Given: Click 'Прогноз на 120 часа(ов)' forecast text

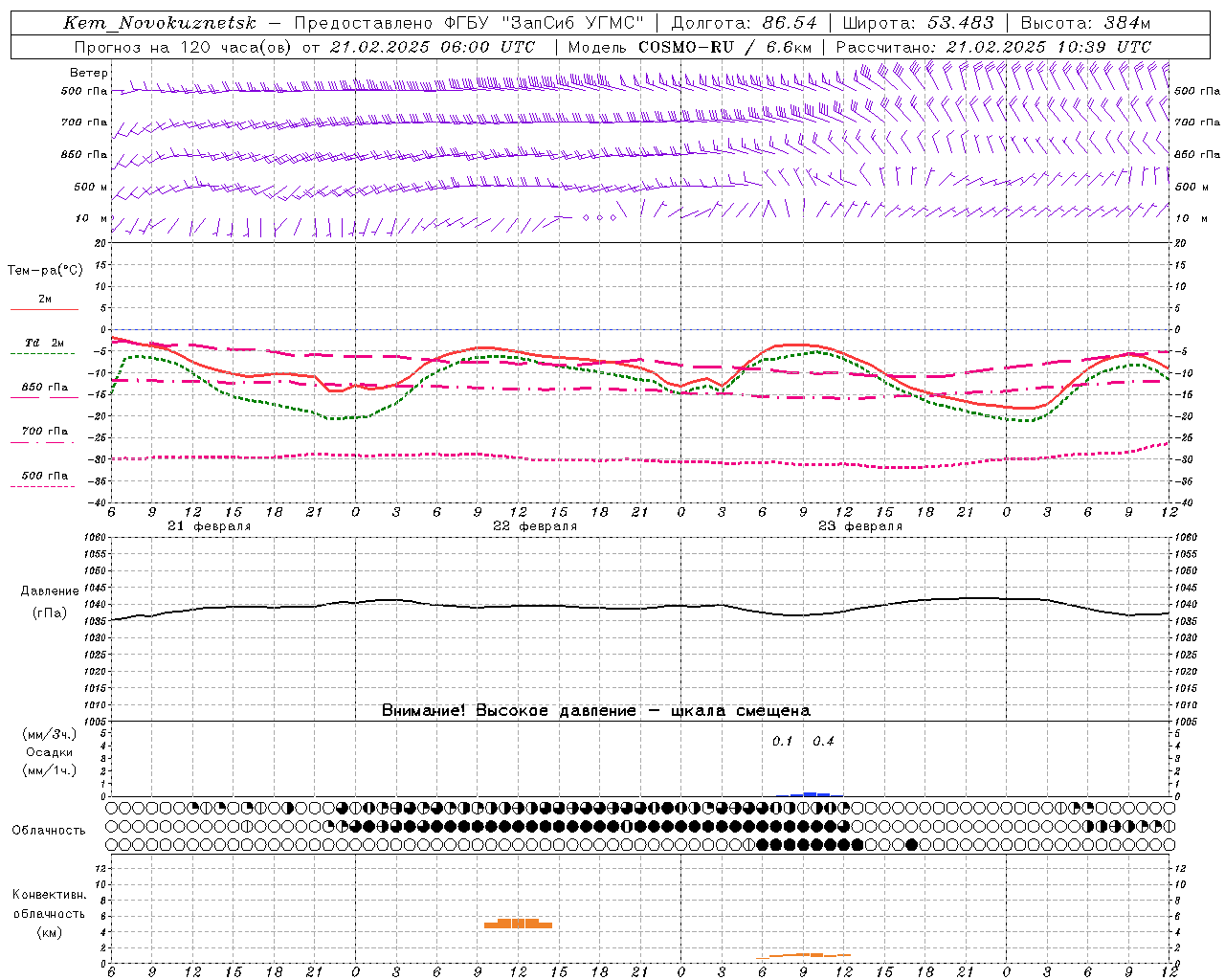Looking at the screenshot, I should tap(183, 47).
